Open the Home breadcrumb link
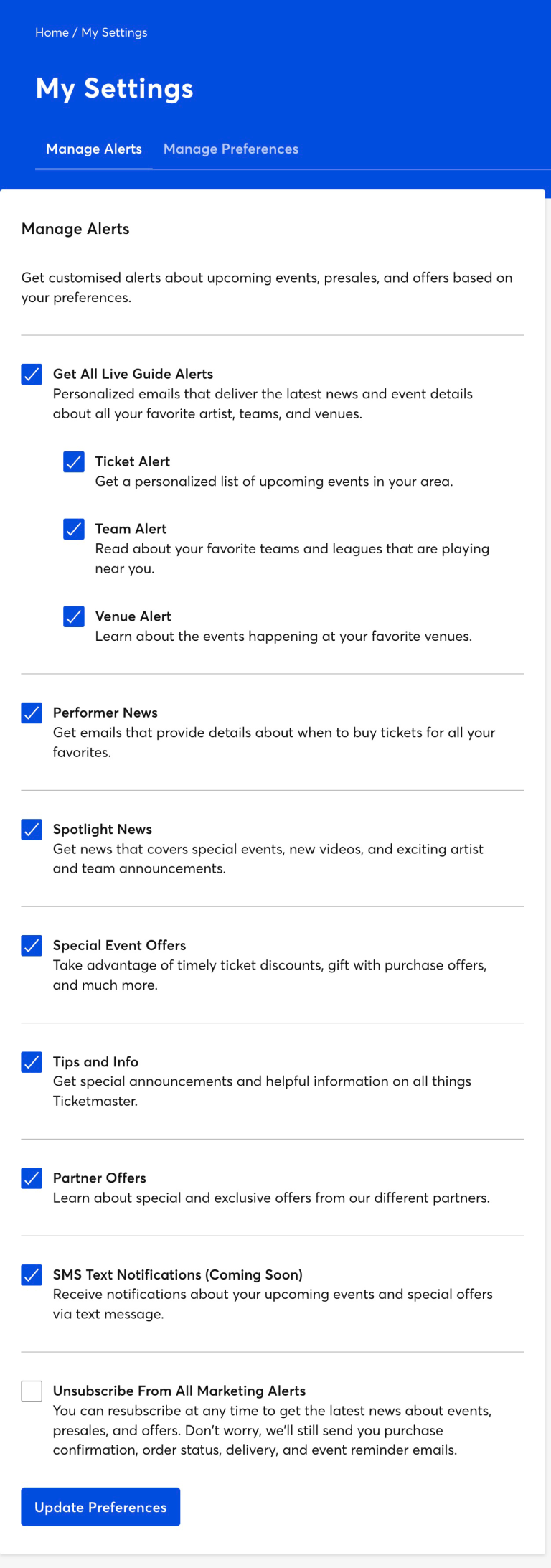Viewport: 551px width, 1568px height. 50,32
